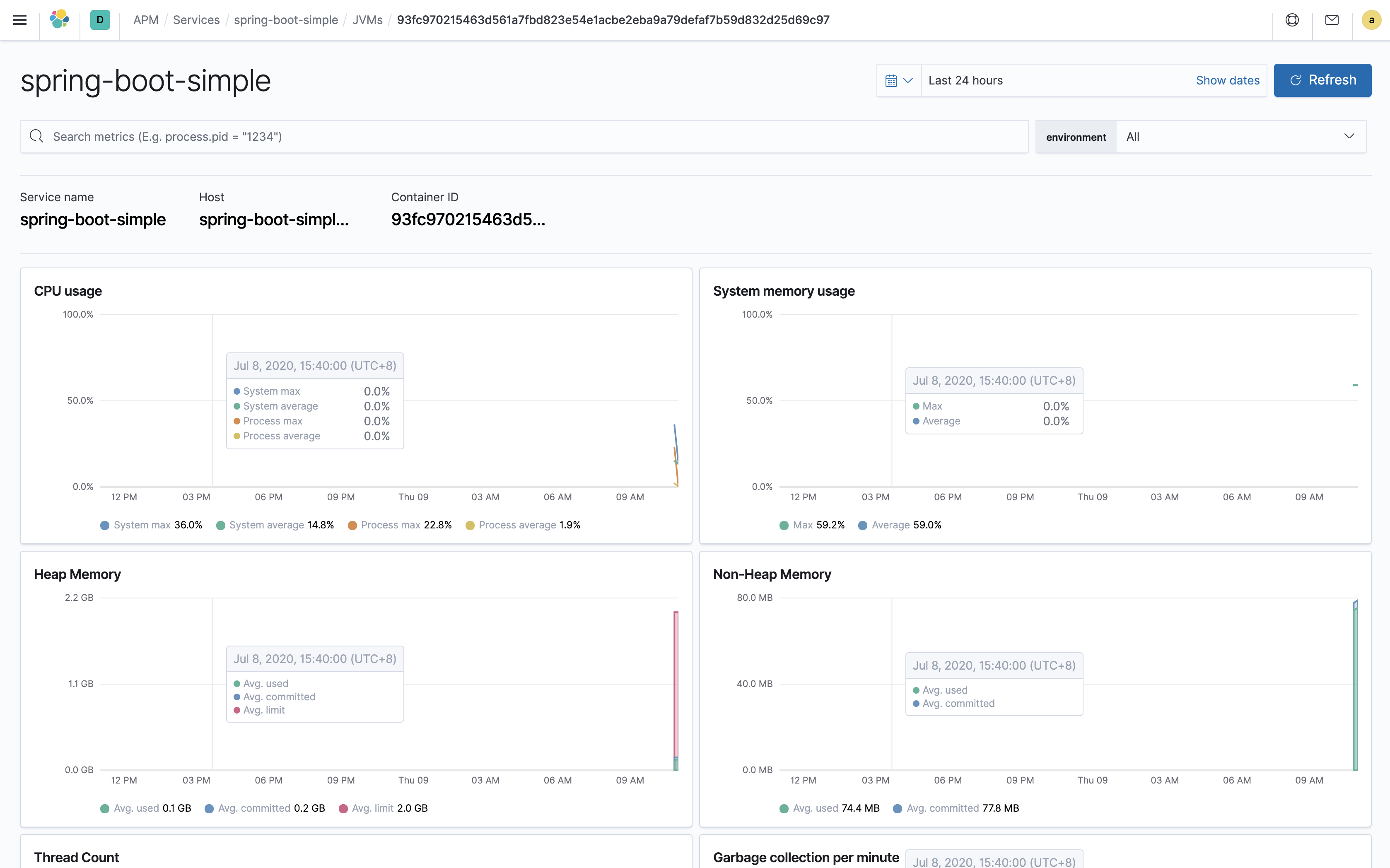
Task: Click the CPU usage chart title
Action: pyautogui.click(x=68, y=291)
